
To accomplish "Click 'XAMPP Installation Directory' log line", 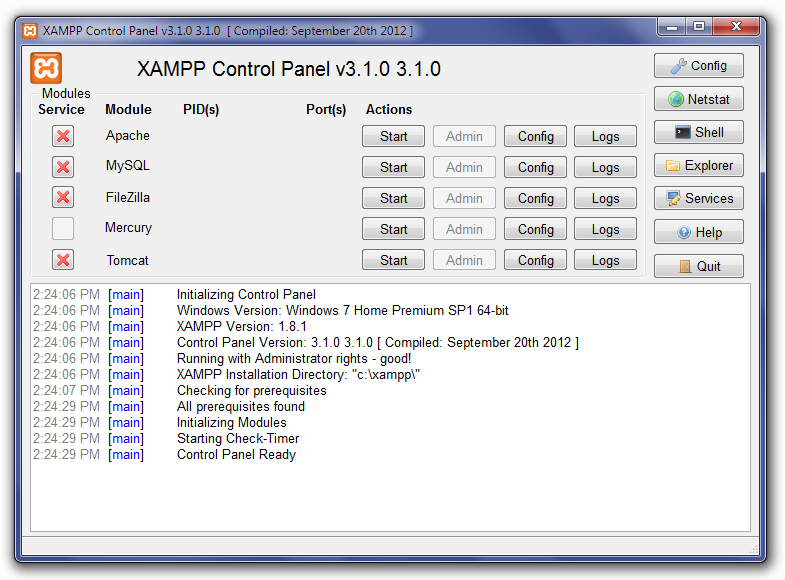I will click(298, 374).
